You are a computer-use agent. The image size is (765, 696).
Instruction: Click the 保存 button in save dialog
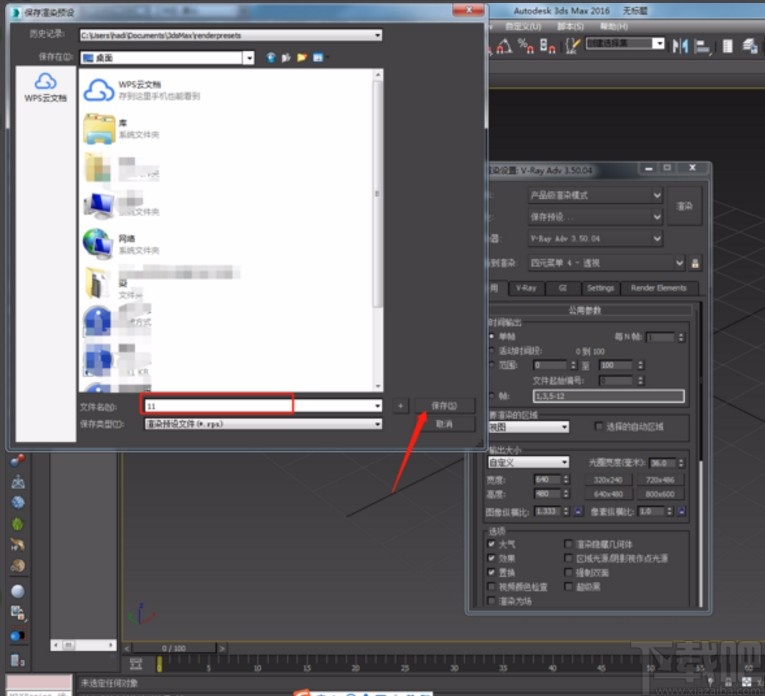tap(444, 406)
